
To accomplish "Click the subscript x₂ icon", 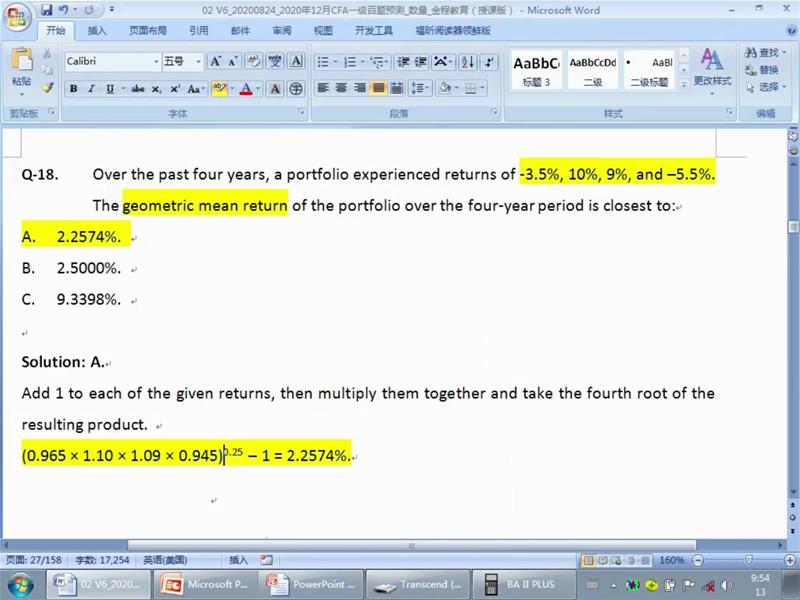I will point(157,89).
